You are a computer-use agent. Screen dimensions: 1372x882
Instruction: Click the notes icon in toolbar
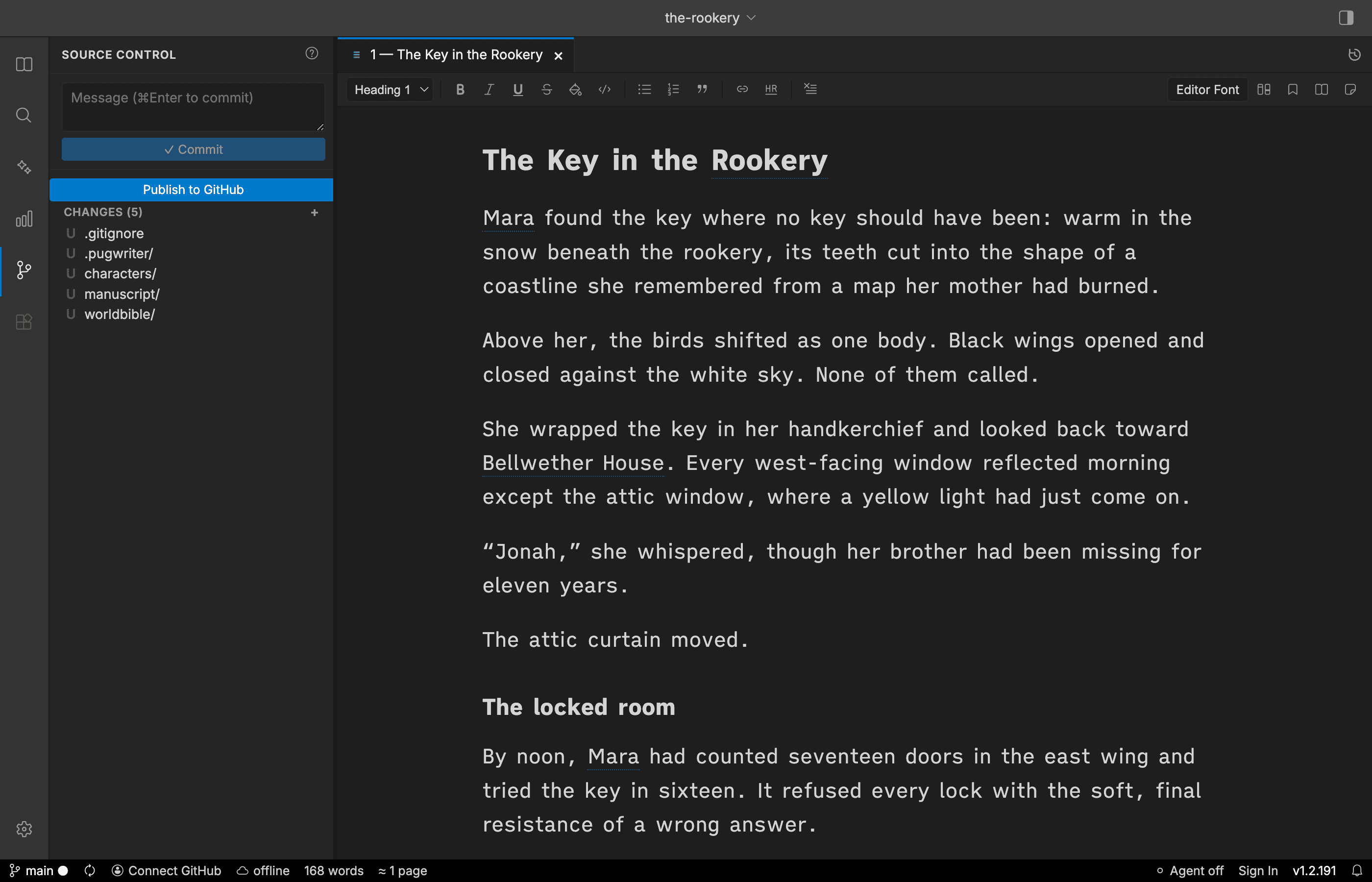click(1350, 89)
